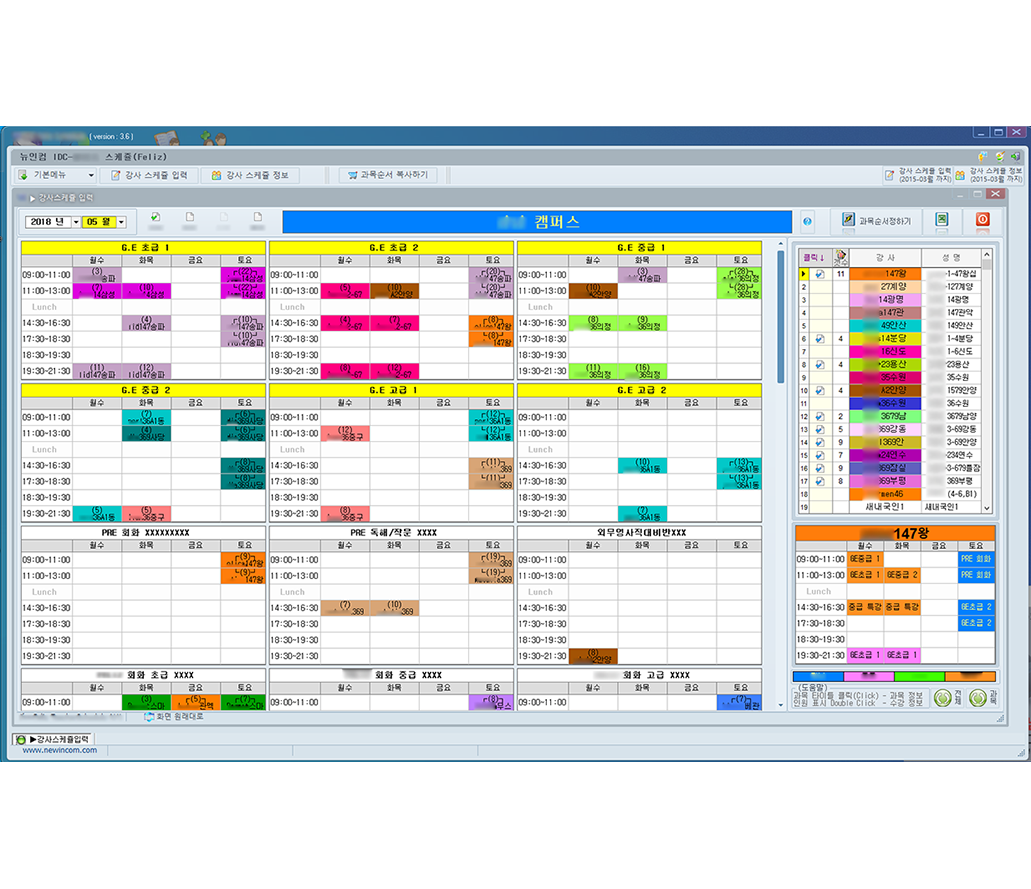Click 강사 스케쥴 입력 (2015-03월 까지) icon

coord(889,175)
